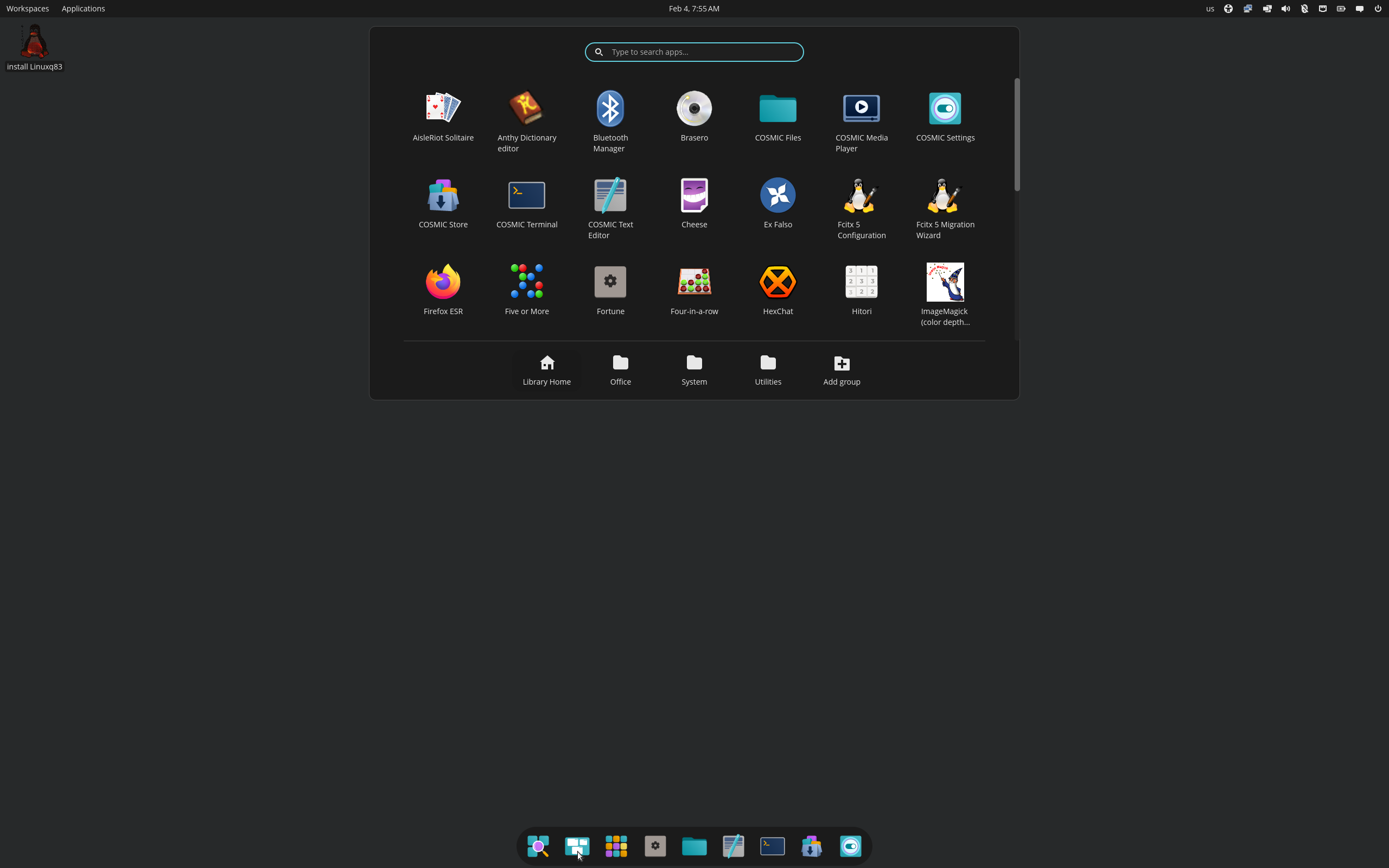
Task: Open COSMIC Text Editor from app grid
Action: point(610,208)
